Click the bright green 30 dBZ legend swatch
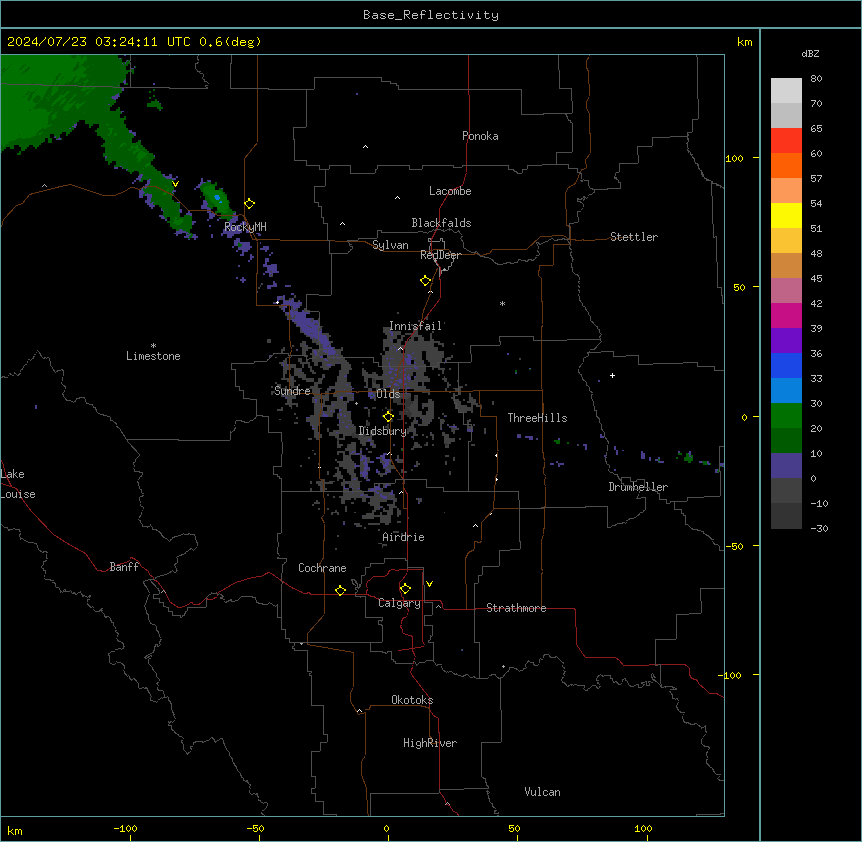The height and width of the screenshot is (842, 862). point(786,416)
